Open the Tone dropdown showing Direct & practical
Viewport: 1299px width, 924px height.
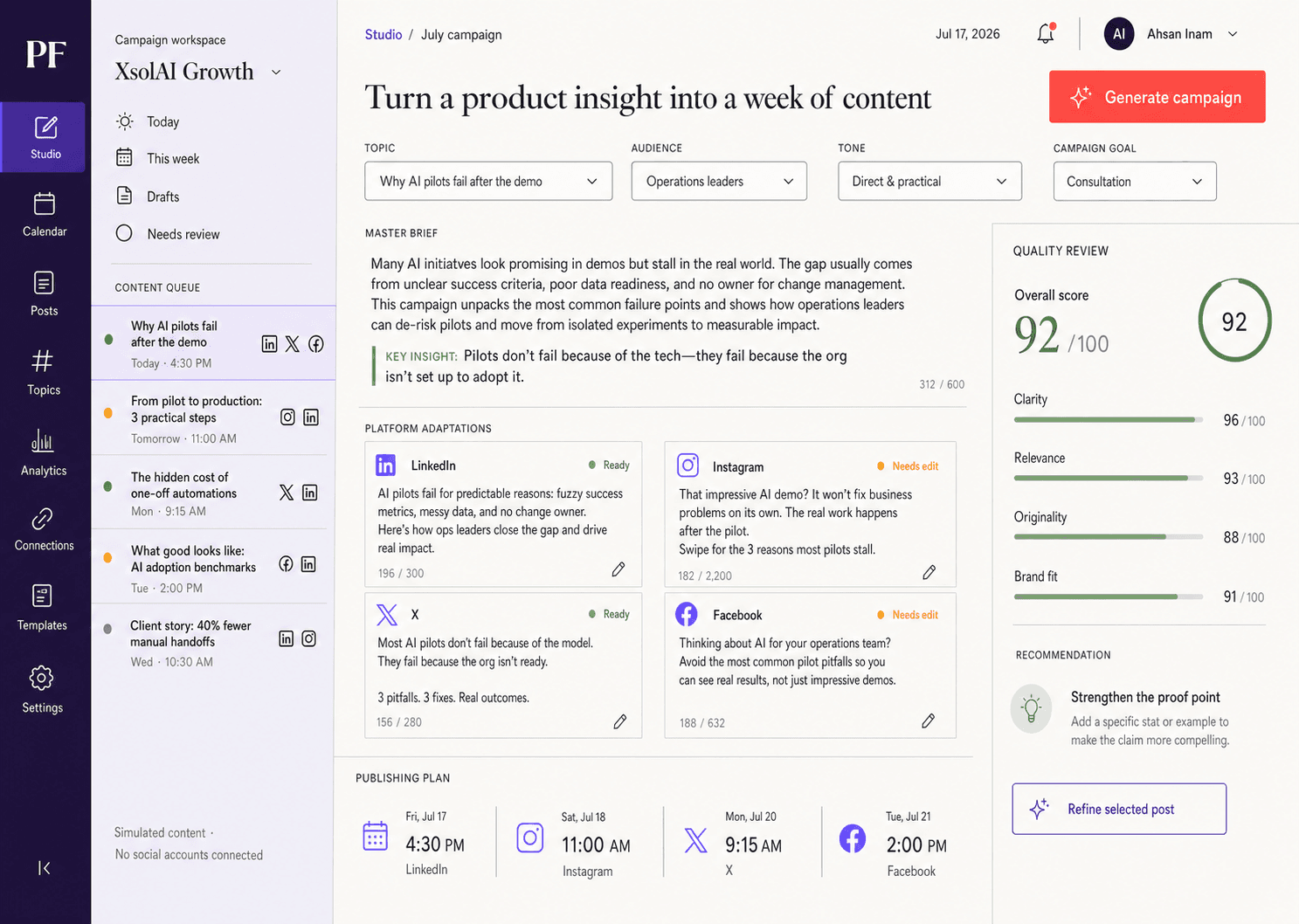929,181
